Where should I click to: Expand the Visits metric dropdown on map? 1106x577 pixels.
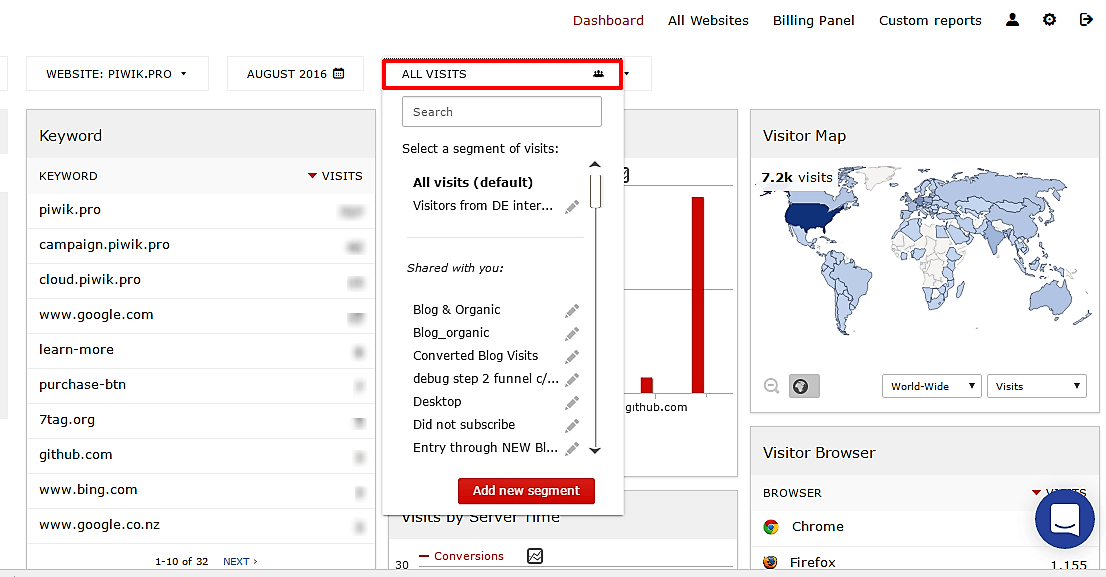[x=1036, y=386]
